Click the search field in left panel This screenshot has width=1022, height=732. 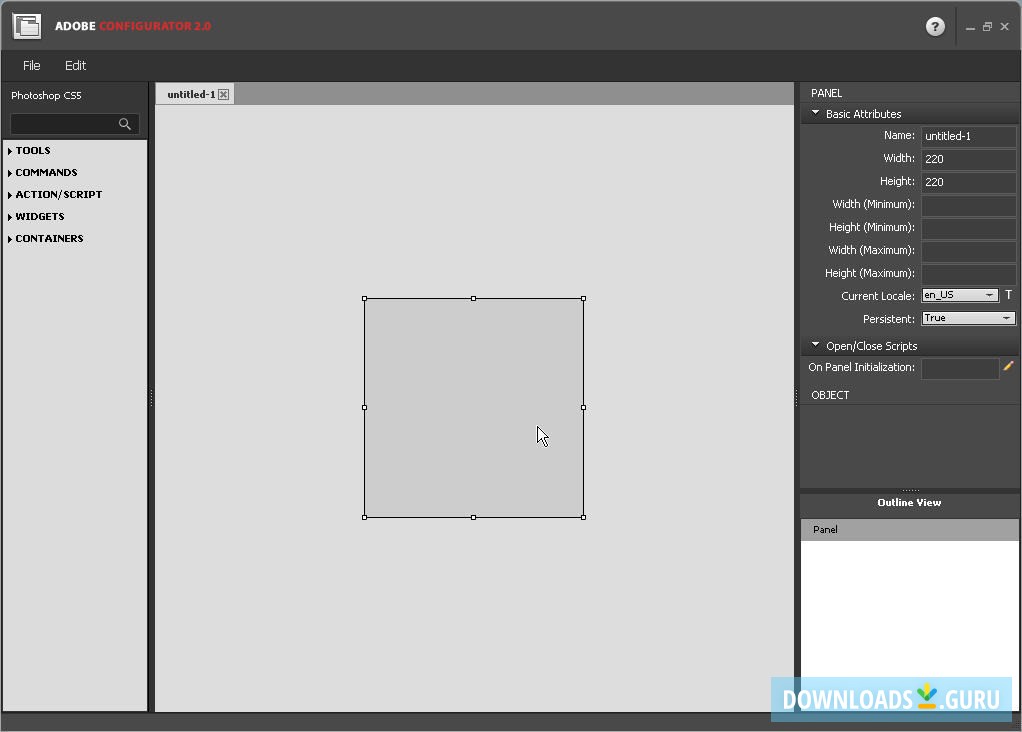tap(74, 124)
